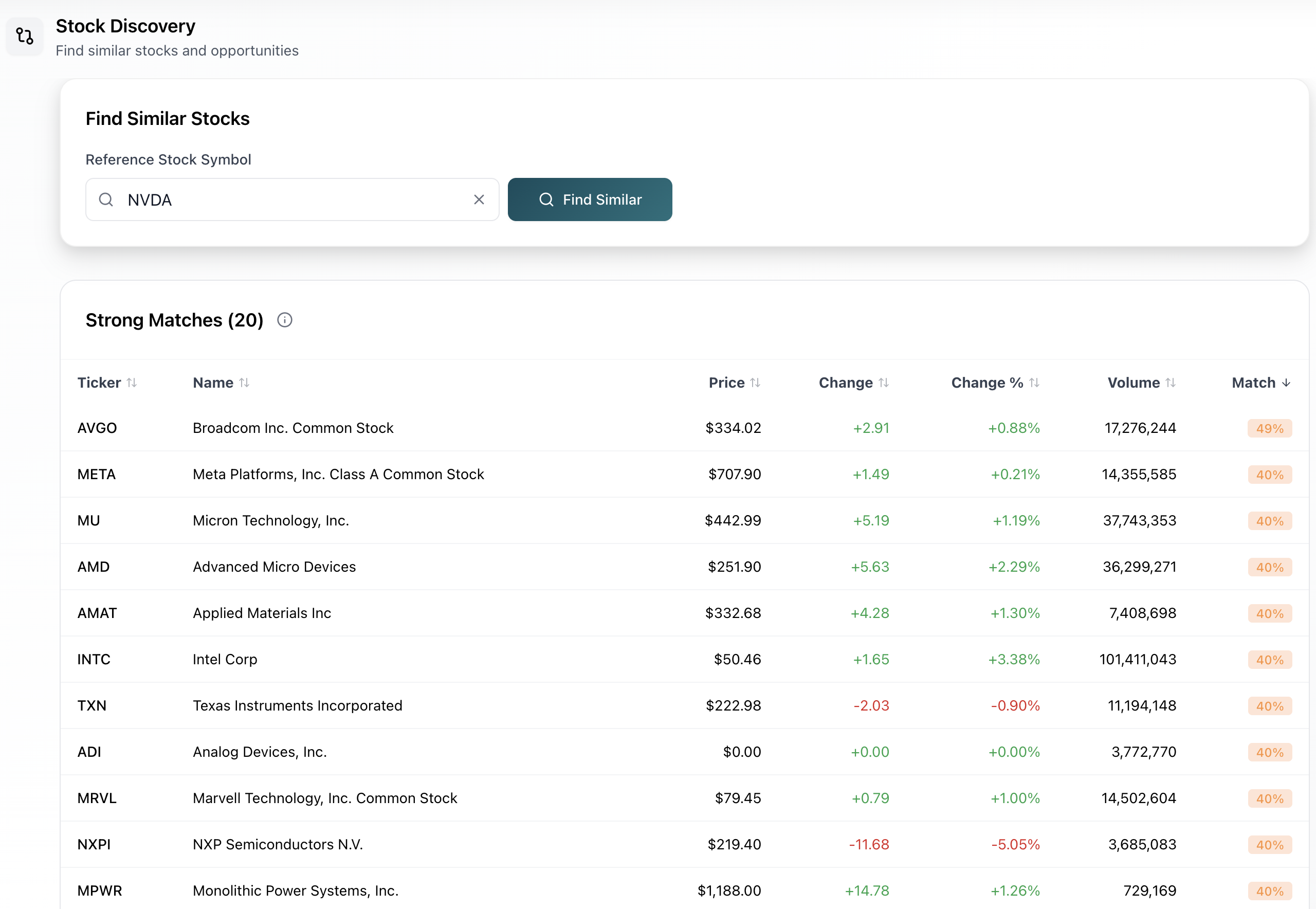Image resolution: width=1316 pixels, height=909 pixels.
Task: Click the Stock Discovery compare icon
Action: 25,37
